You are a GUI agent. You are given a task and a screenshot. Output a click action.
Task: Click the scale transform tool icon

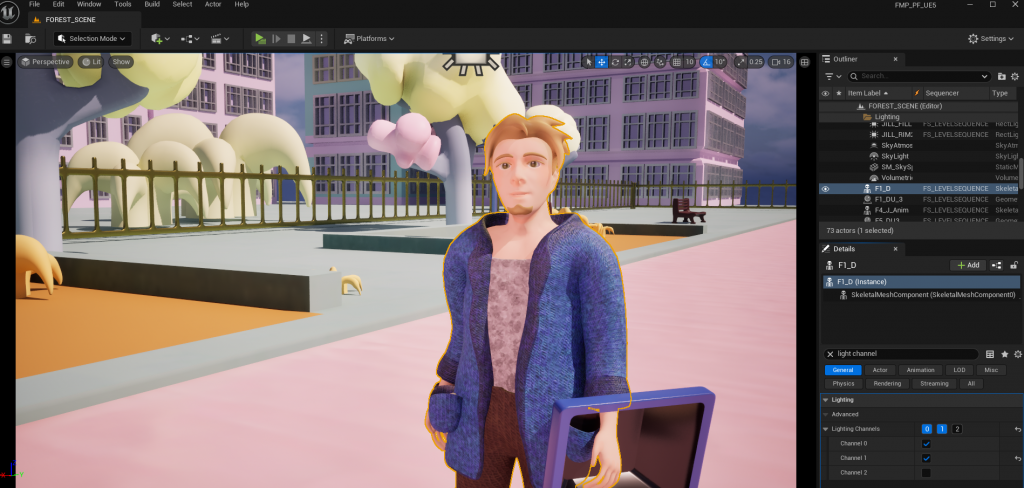point(629,62)
